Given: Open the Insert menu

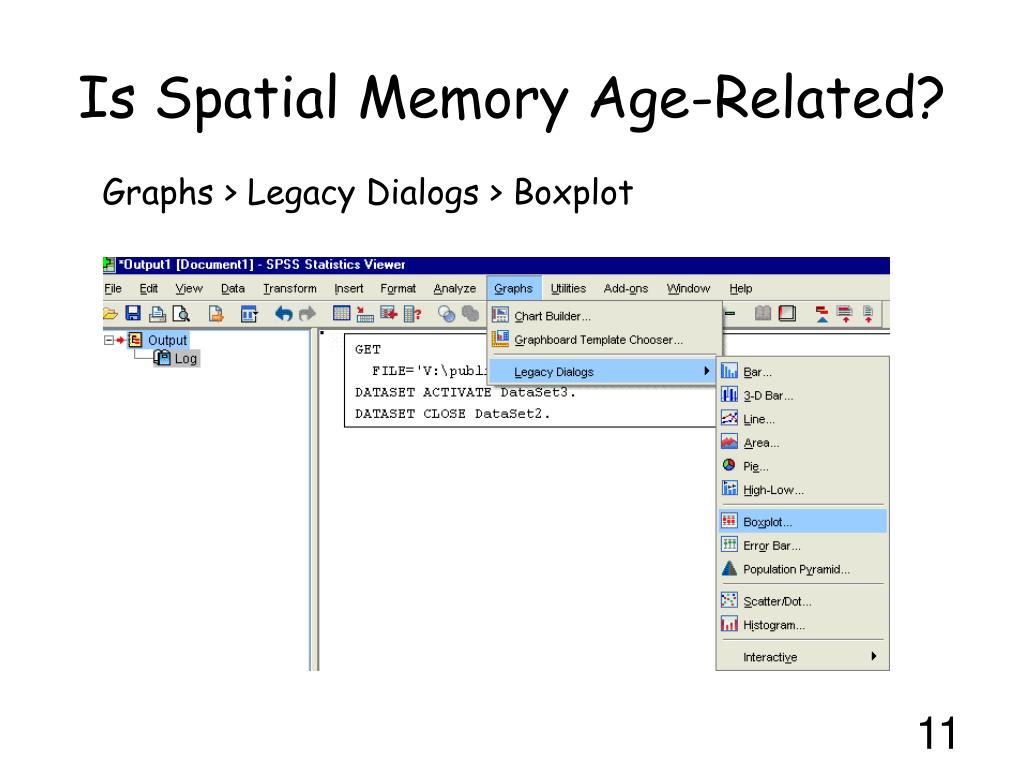Looking at the screenshot, I should [x=349, y=288].
